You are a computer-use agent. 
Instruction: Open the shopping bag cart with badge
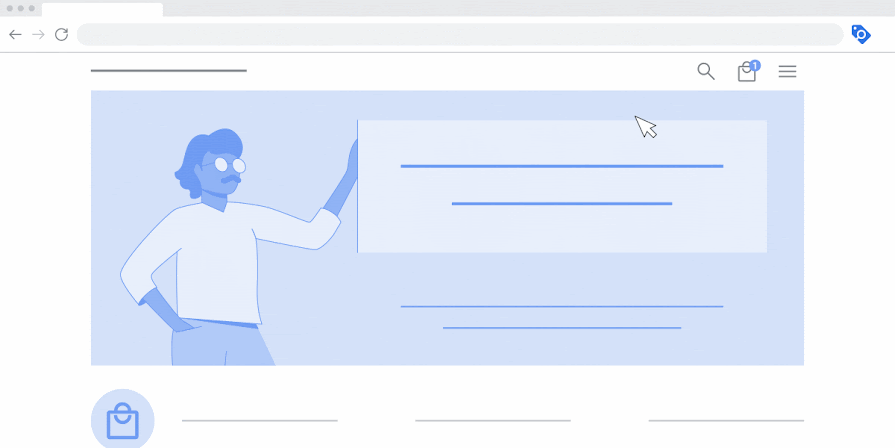coord(748,71)
